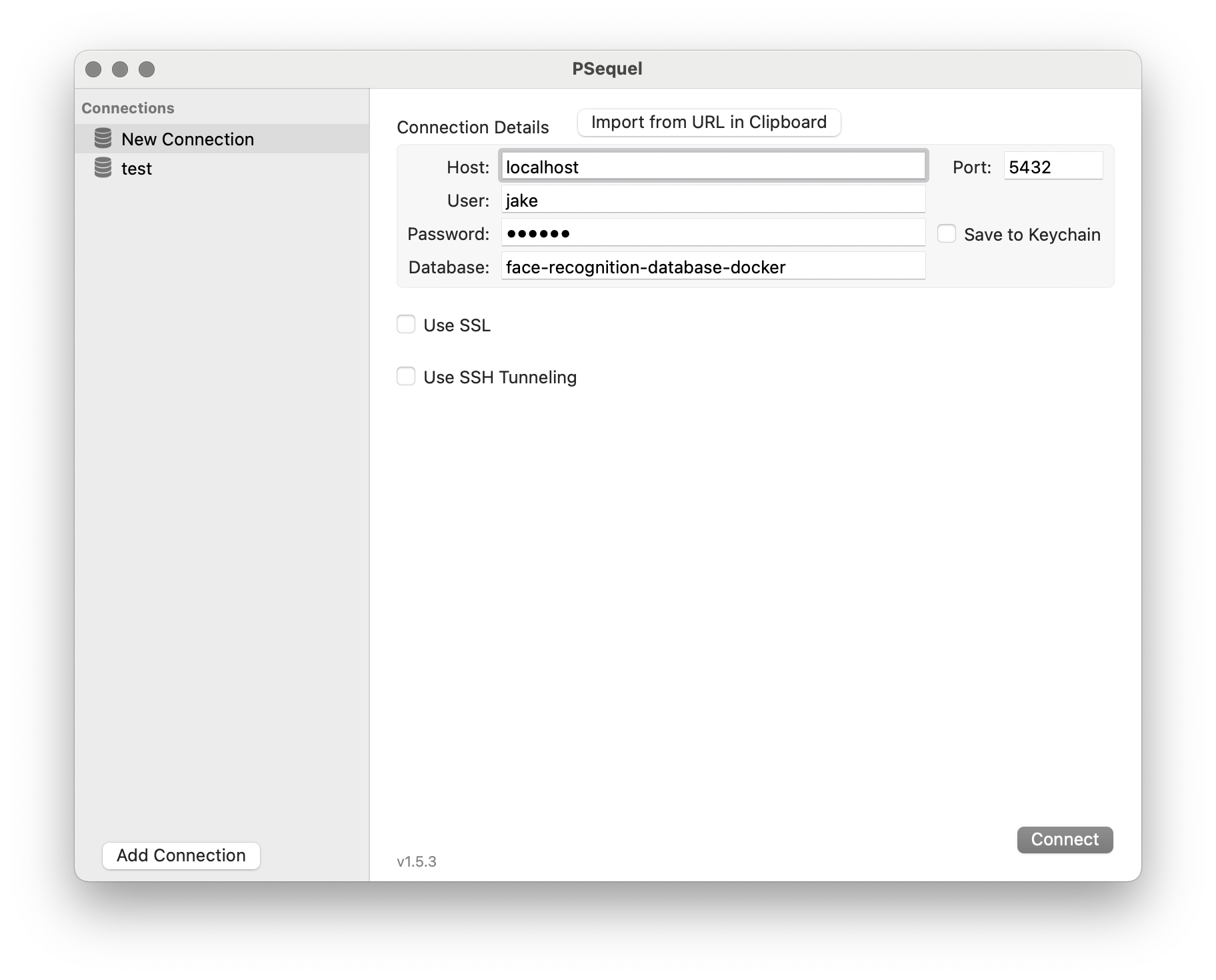Toggle the Use SSL checkbox
The image size is (1216, 980).
pos(406,324)
